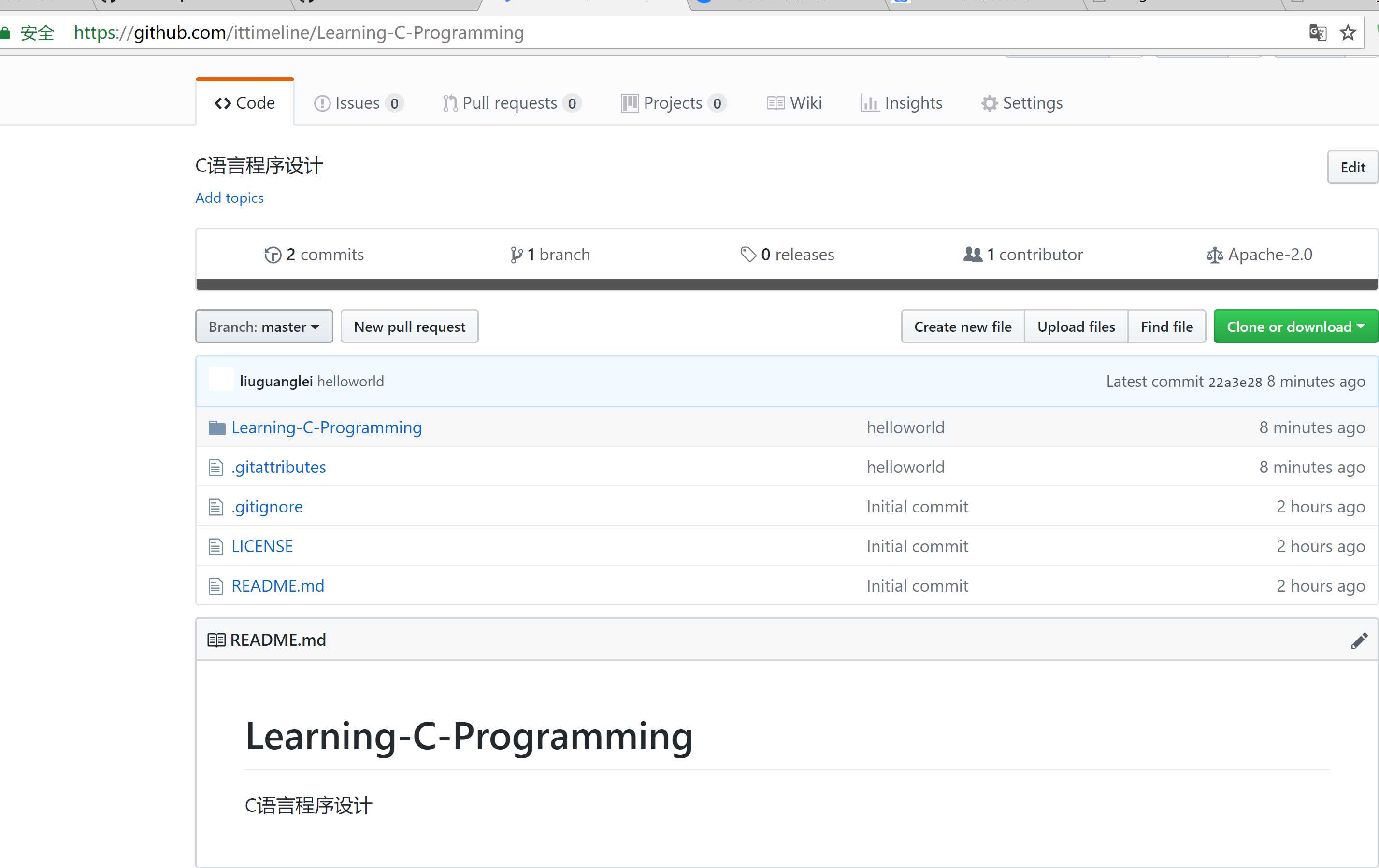Open the 2 commits link
The width and height of the screenshot is (1379, 868).
pyautogui.click(x=314, y=255)
